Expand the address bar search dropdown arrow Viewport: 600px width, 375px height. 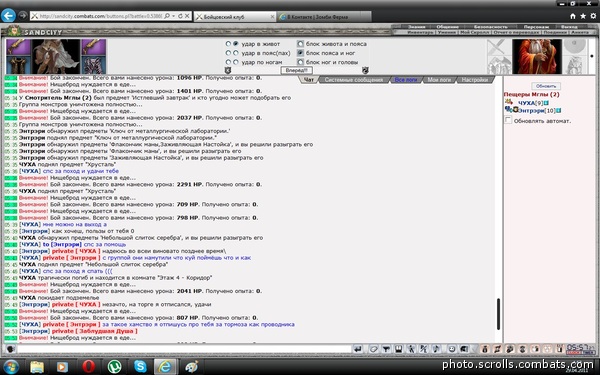click(x=173, y=16)
